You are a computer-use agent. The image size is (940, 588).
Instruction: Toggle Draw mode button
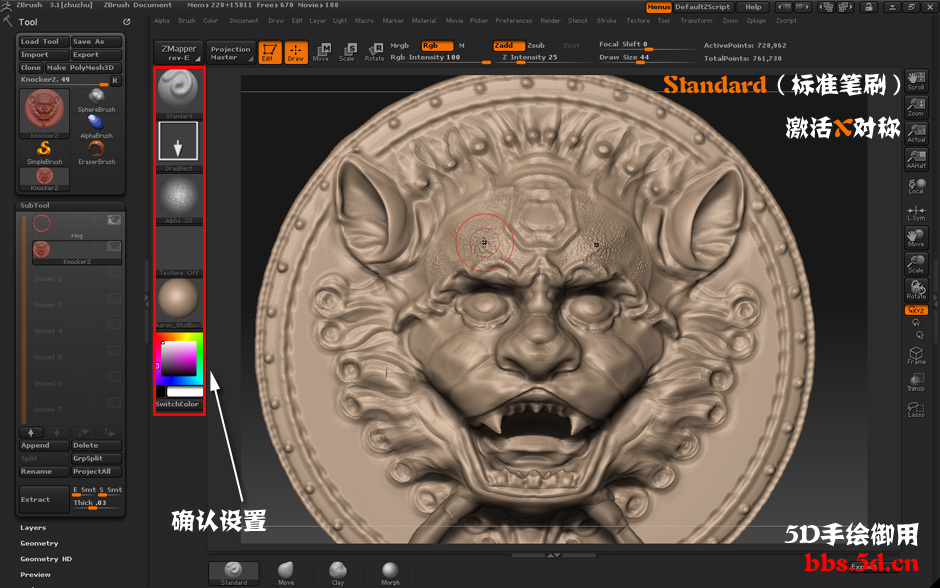(296, 52)
